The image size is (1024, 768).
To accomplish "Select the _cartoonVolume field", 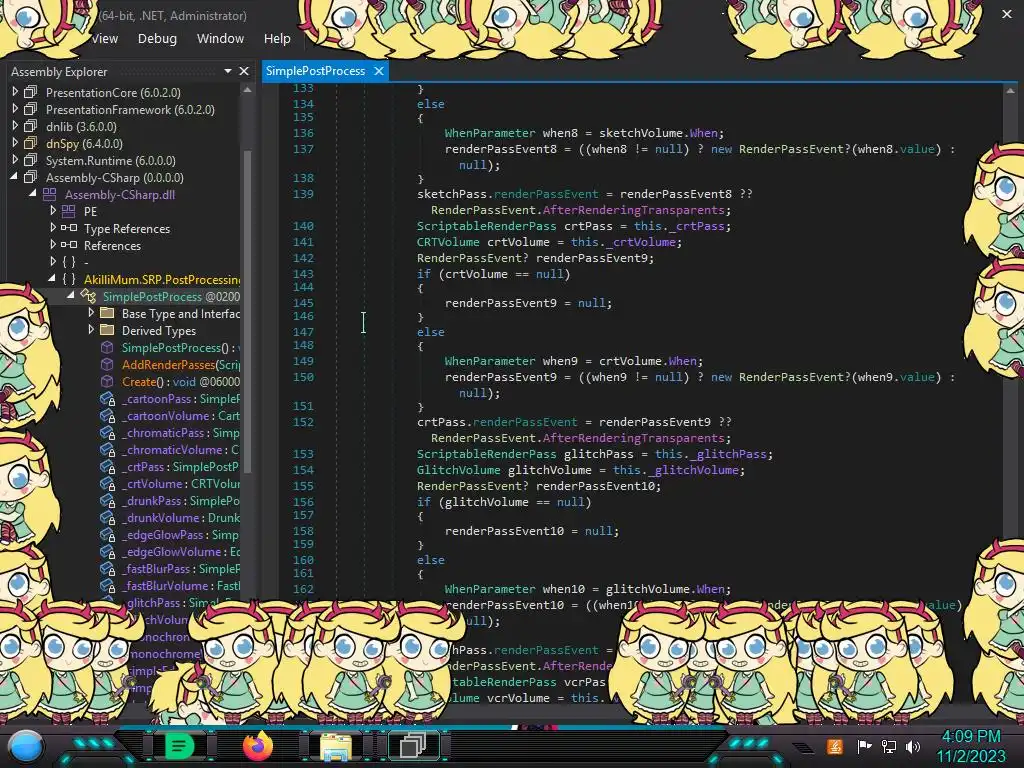I will tap(181, 415).
